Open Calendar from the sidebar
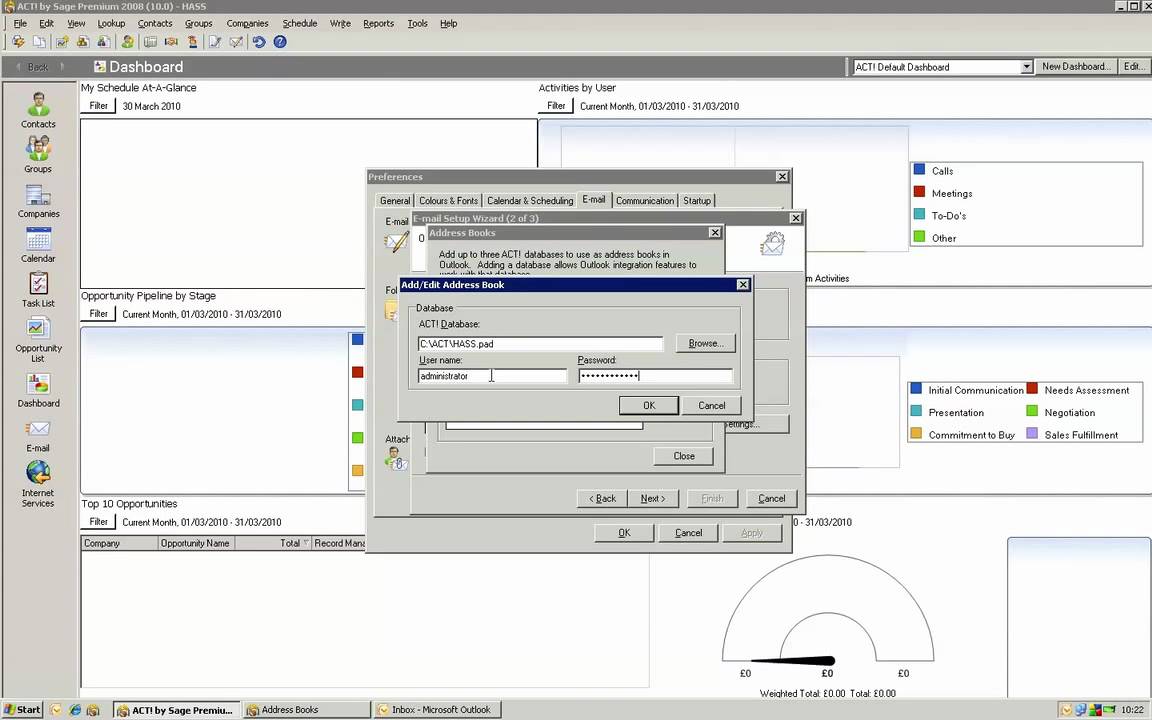 point(38,245)
